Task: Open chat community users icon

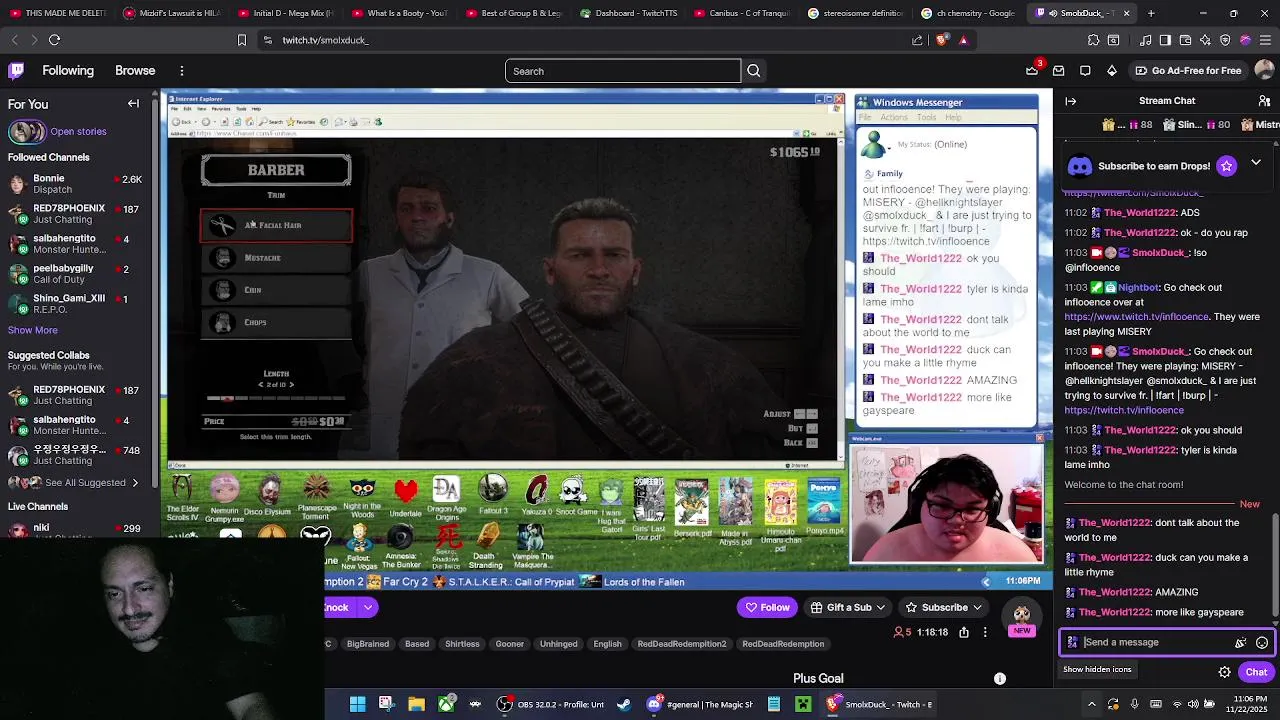Action: (1265, 101)
